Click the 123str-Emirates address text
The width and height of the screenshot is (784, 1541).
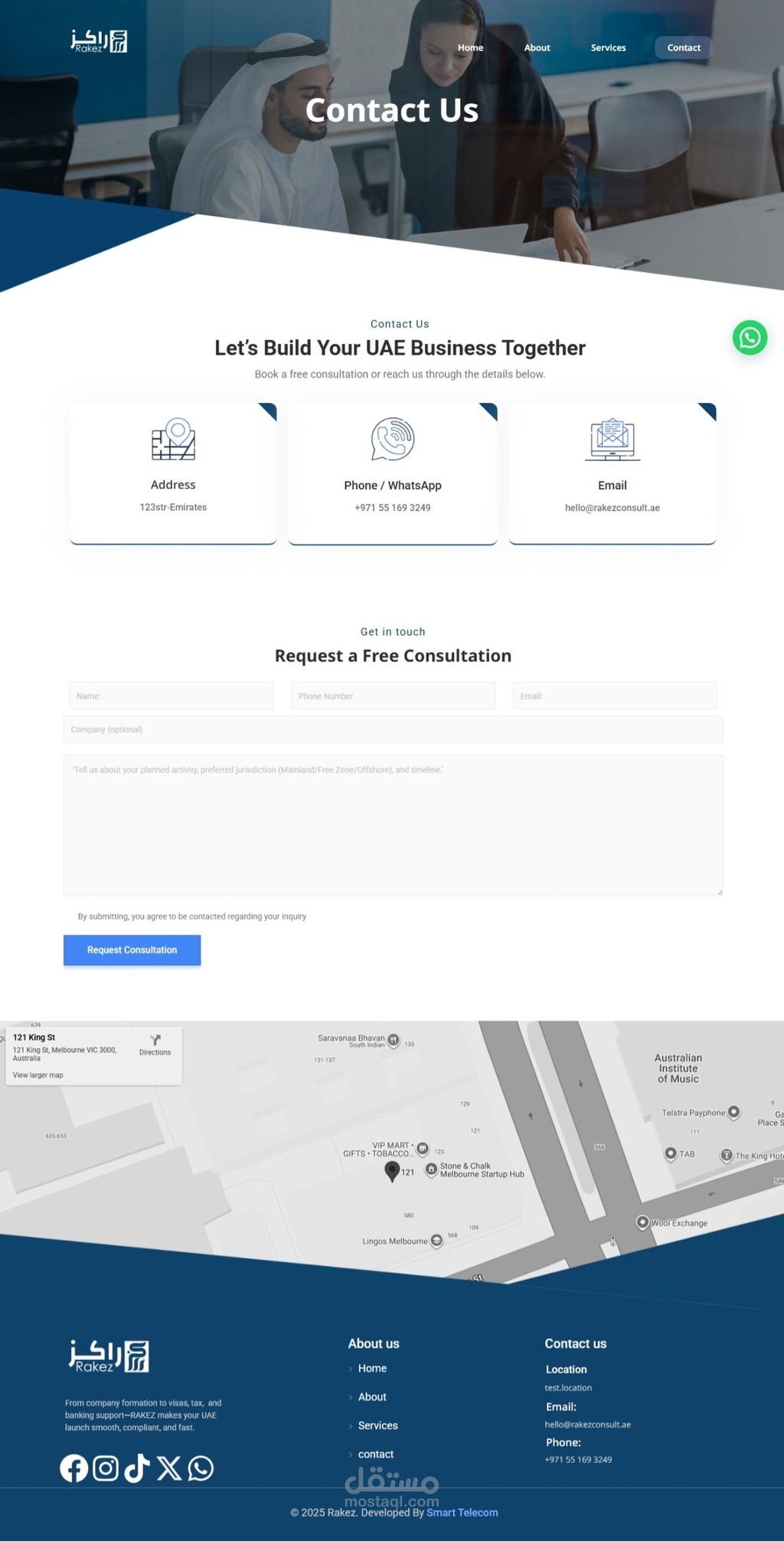(173, 507)
